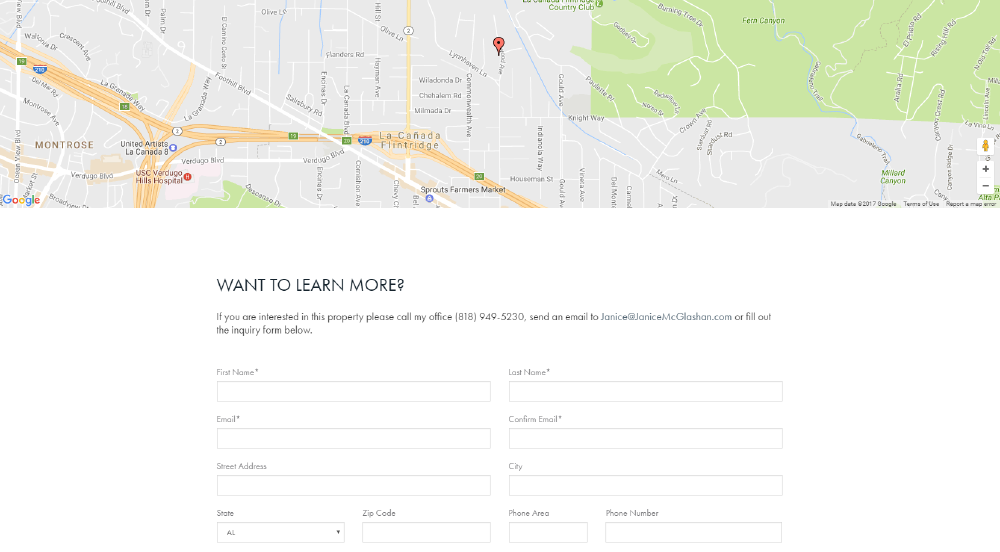Email Janice@JaniceMcGlashan.com link

[x=666, y=317]
